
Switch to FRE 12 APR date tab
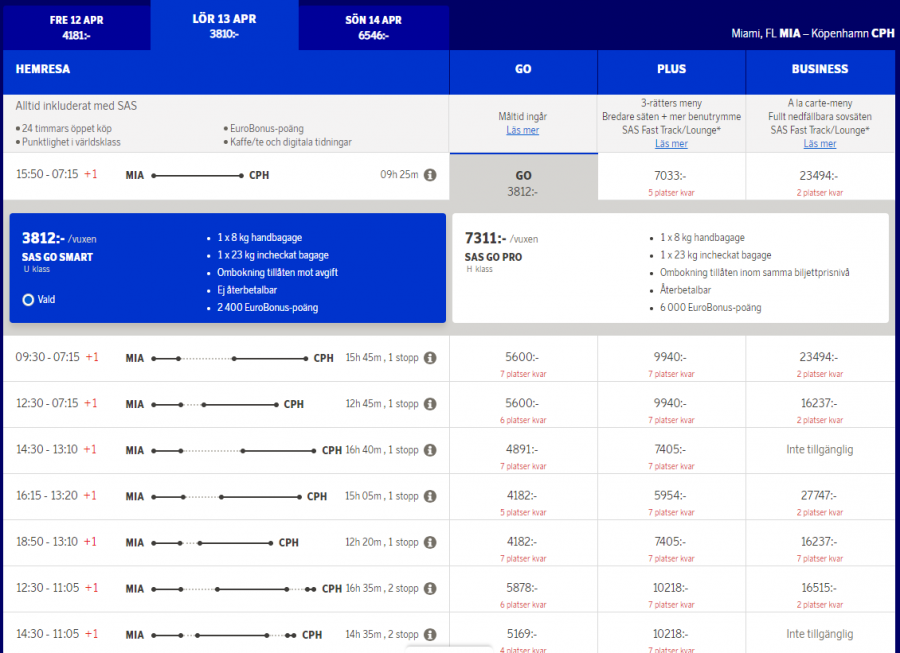pyautogui.click(x=76, y=27)
